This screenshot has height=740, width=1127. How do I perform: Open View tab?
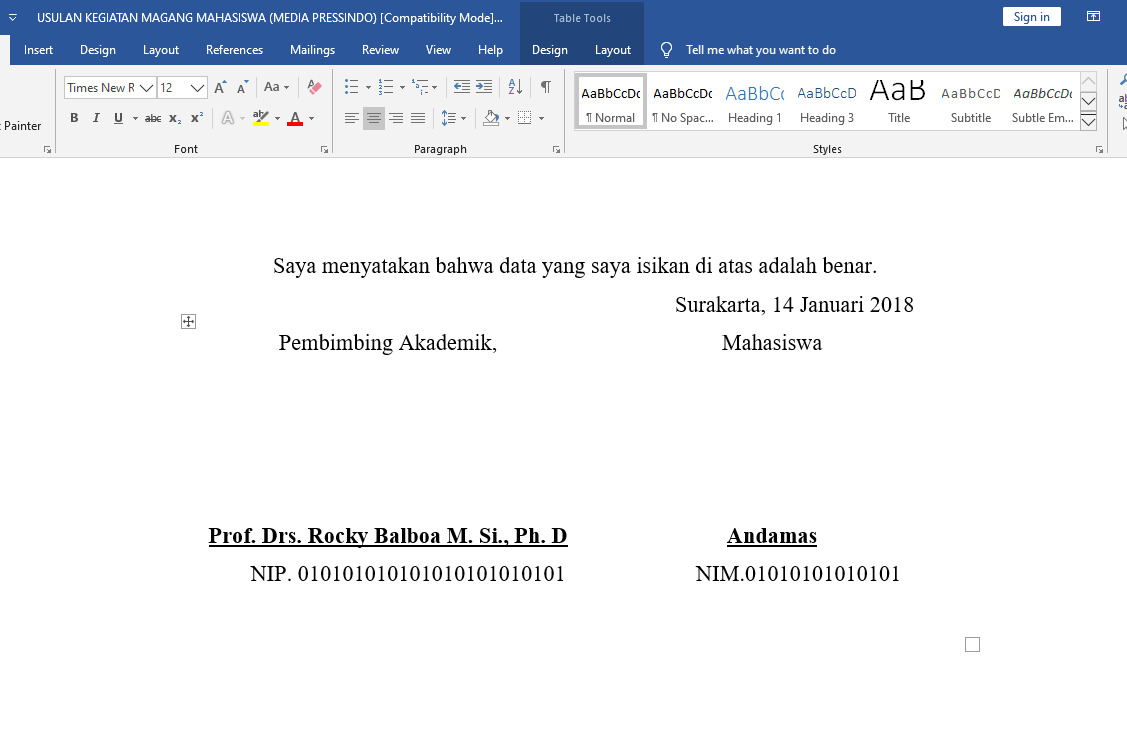(x=438, y=50)
